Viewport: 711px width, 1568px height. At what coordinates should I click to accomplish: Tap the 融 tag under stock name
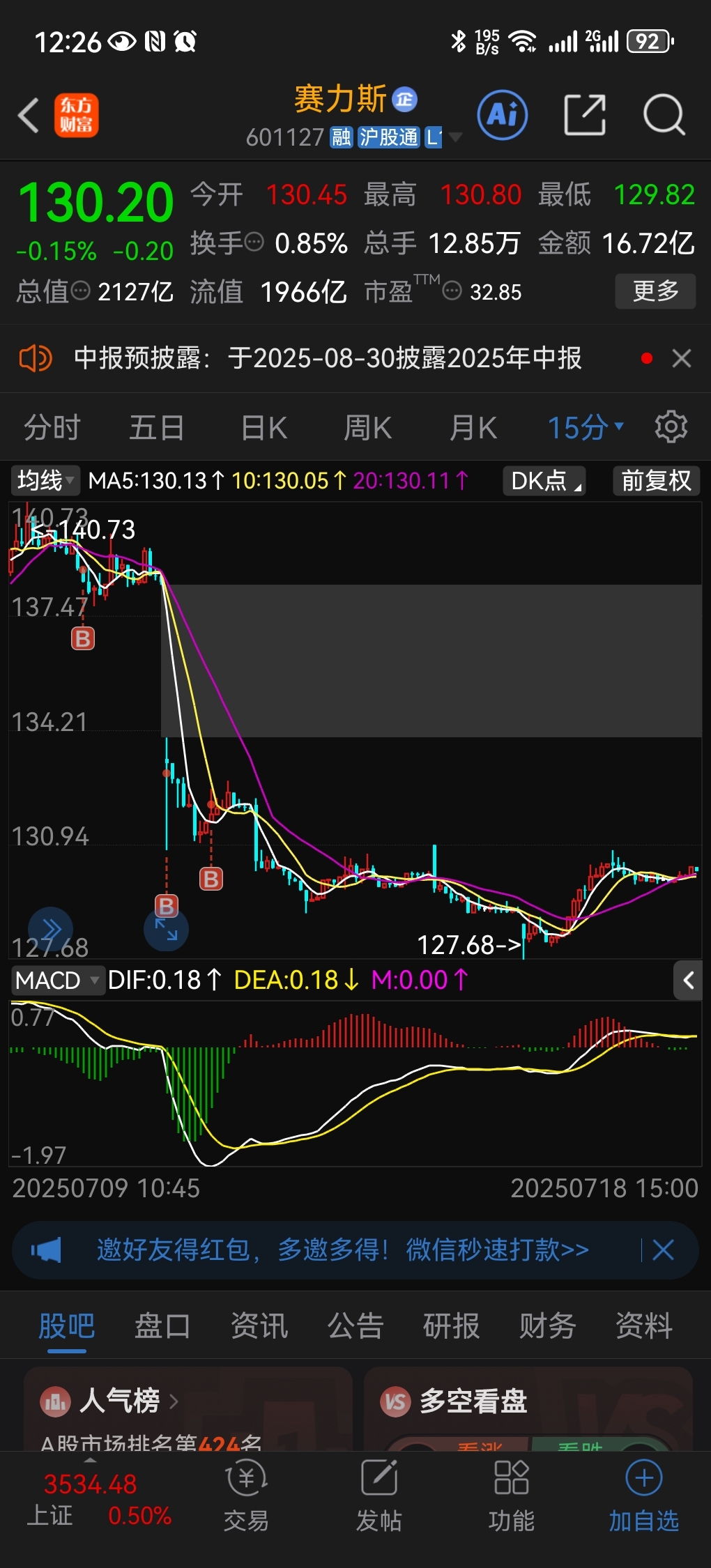click(341, 137)
